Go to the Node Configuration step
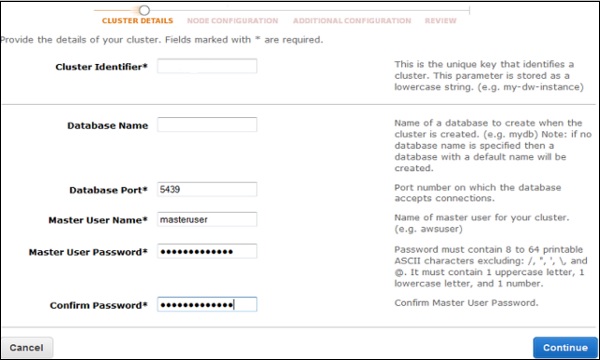 233,21
